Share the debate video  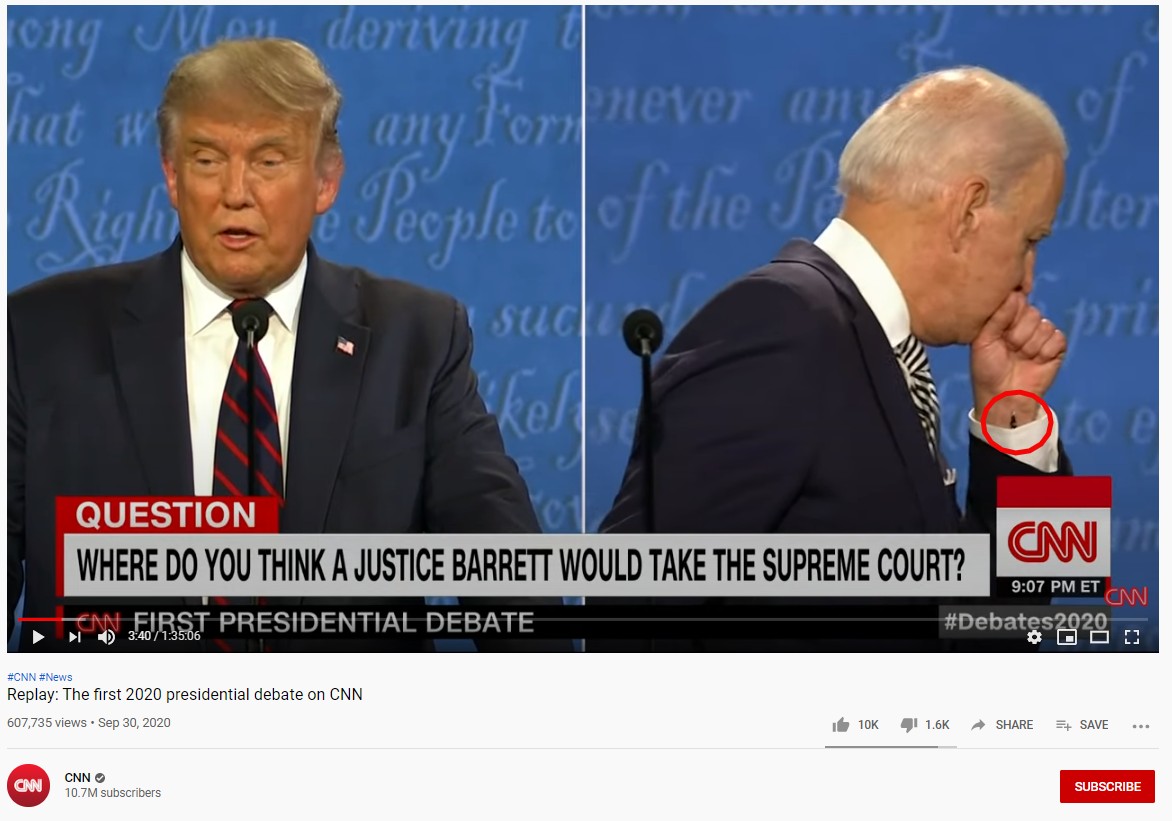(1002, 725)
